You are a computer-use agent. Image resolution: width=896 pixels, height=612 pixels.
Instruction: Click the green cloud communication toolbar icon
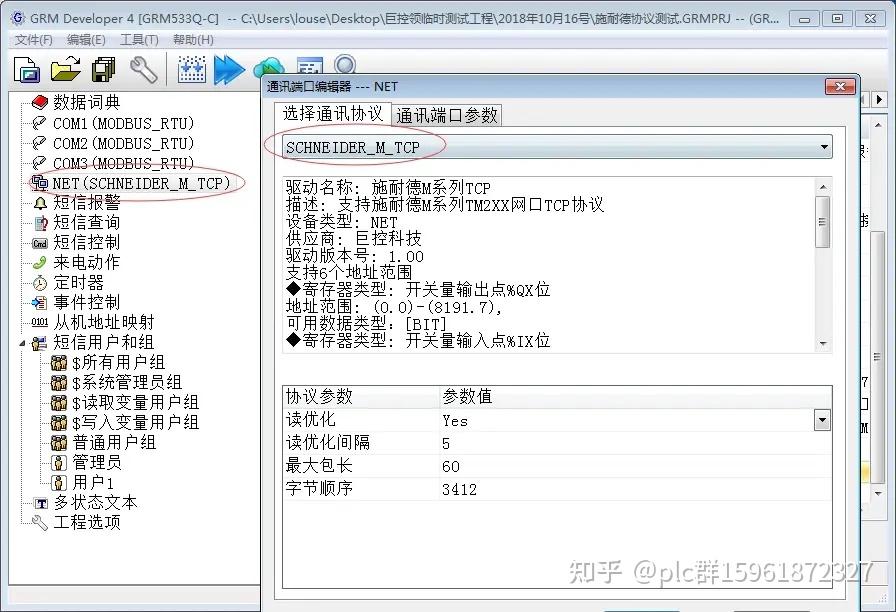pyautogui.click(x=268, y=66)
